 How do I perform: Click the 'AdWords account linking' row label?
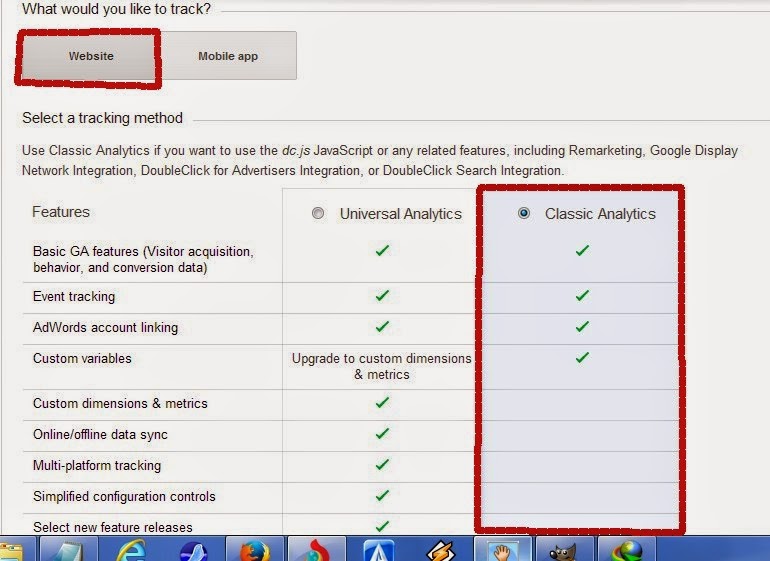(105, 328)
